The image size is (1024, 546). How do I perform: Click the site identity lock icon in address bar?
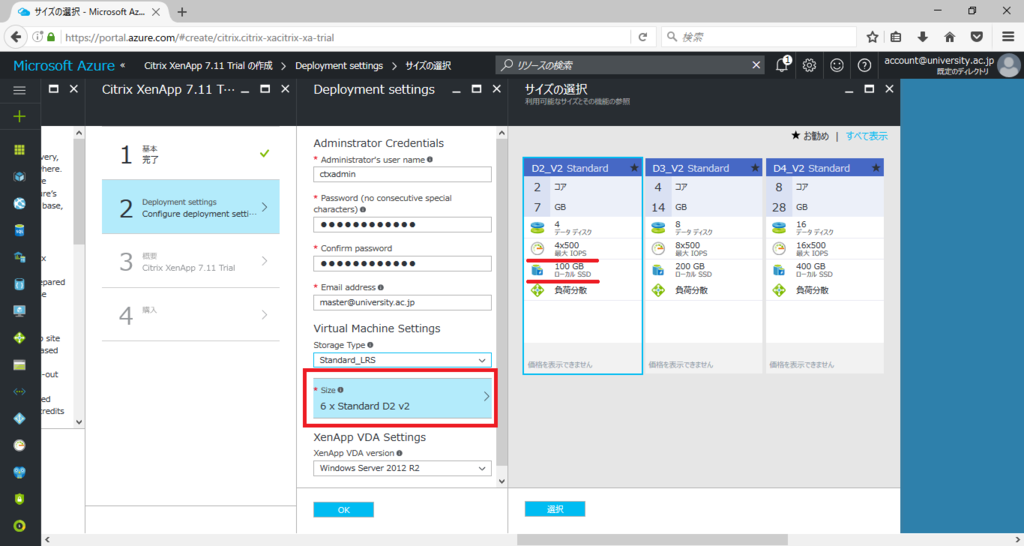51,37
